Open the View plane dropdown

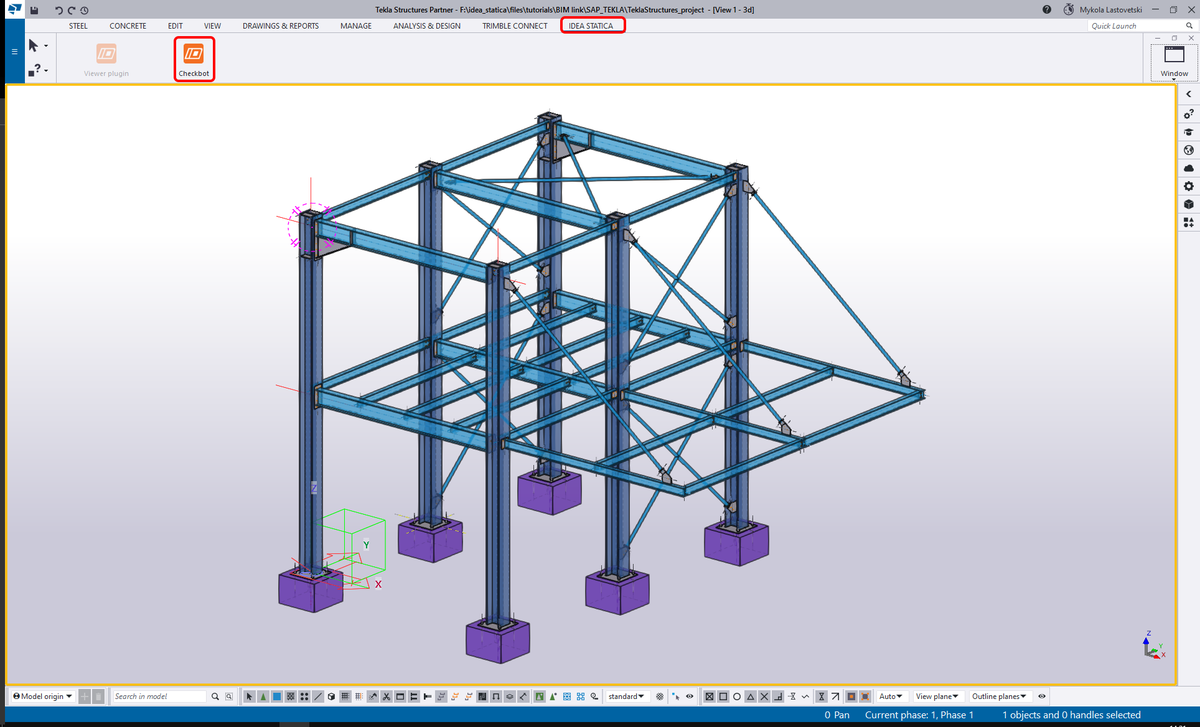click(941, 696)
